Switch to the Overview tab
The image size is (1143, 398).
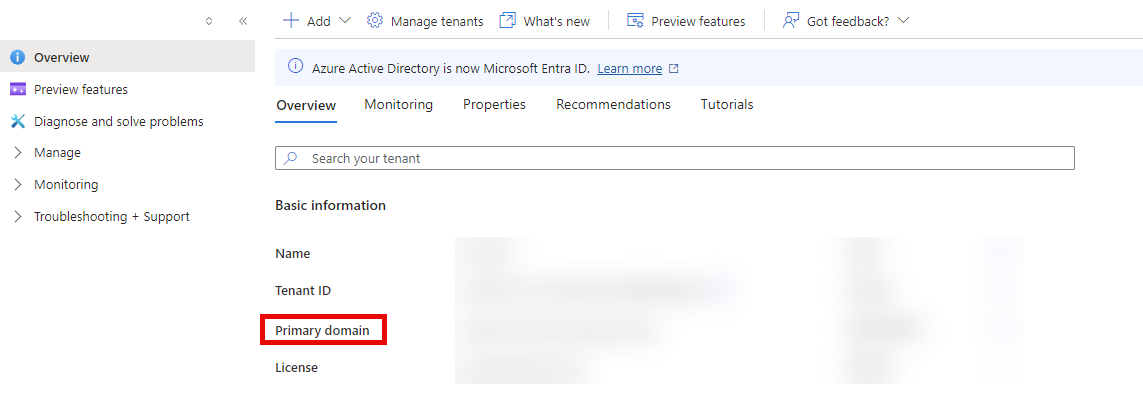[x=306, y=105]
